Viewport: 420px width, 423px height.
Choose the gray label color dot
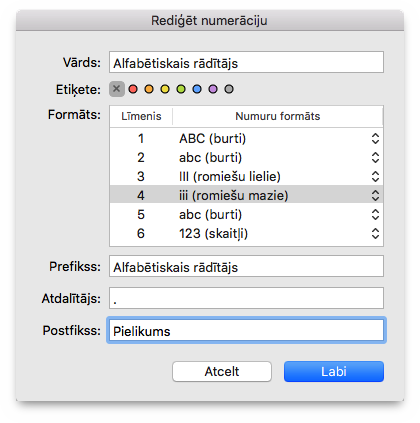click(229, 89)
